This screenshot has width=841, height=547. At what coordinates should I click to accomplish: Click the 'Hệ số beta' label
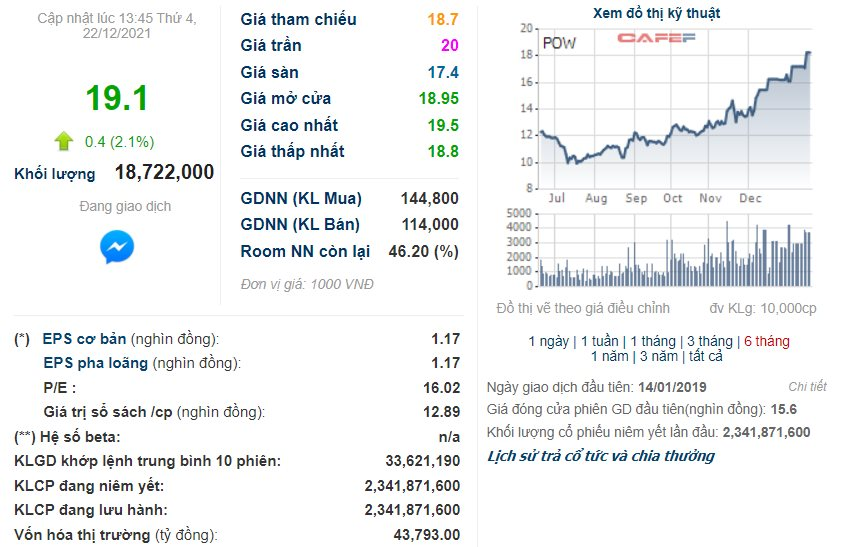coord(80,437)
